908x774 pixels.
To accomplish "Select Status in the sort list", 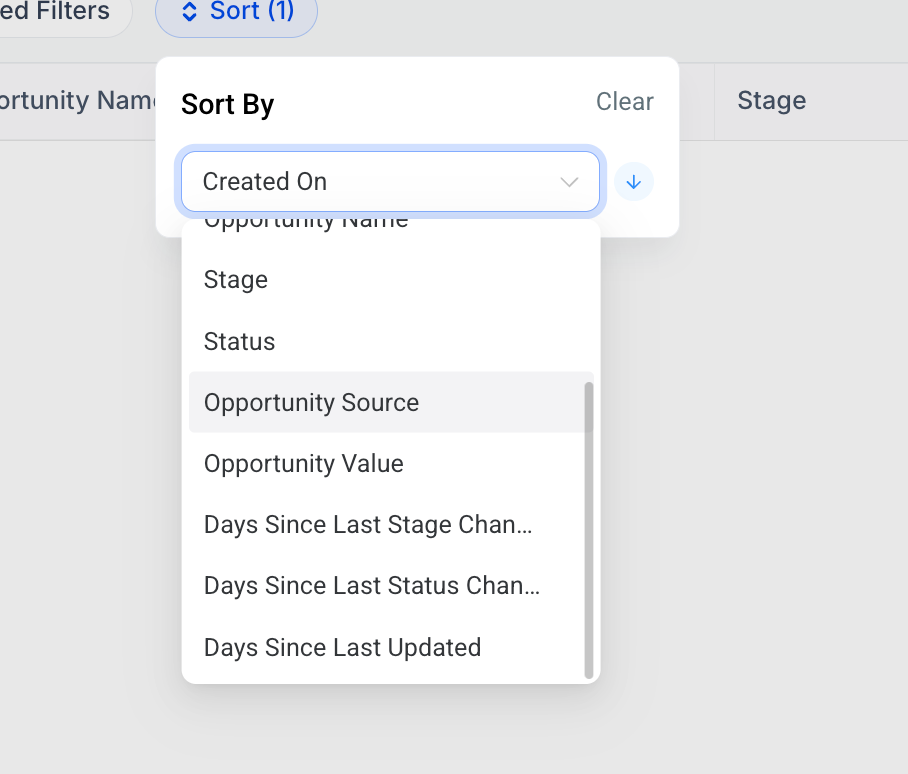I will pos(239,342).
